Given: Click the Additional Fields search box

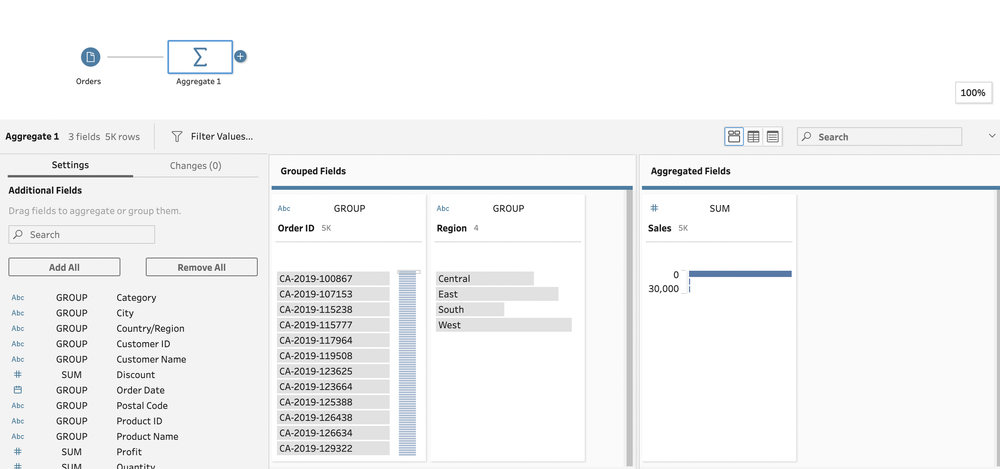Looking at the screenshot, I should (82, 235).
